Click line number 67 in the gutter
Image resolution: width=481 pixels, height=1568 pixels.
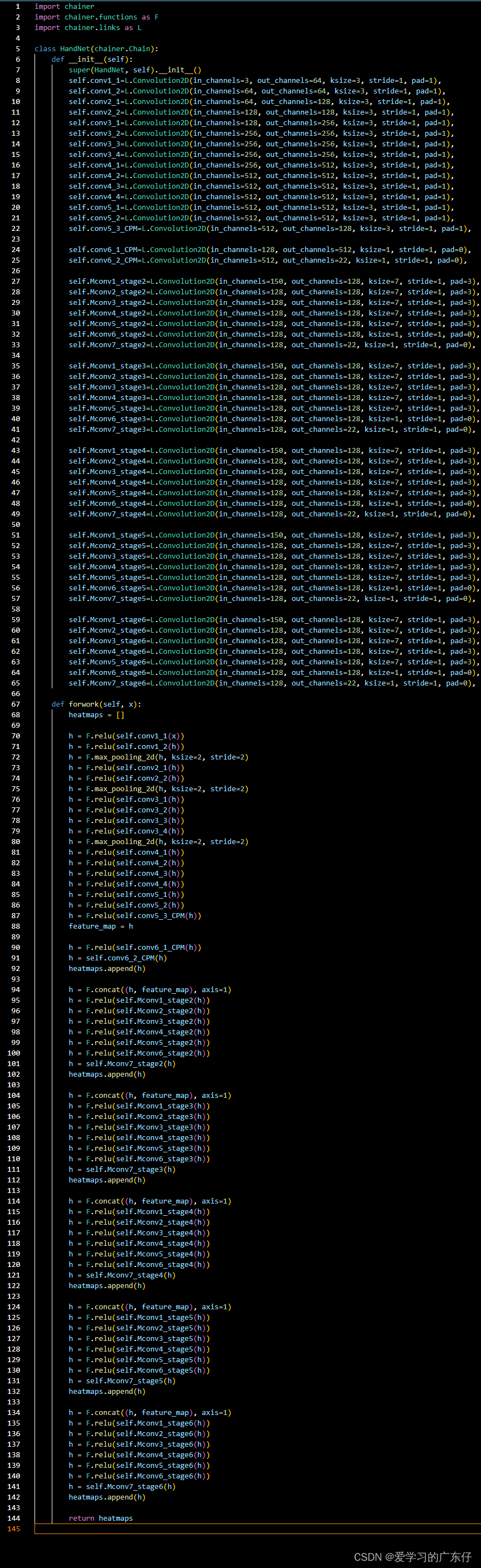point(16,704)
